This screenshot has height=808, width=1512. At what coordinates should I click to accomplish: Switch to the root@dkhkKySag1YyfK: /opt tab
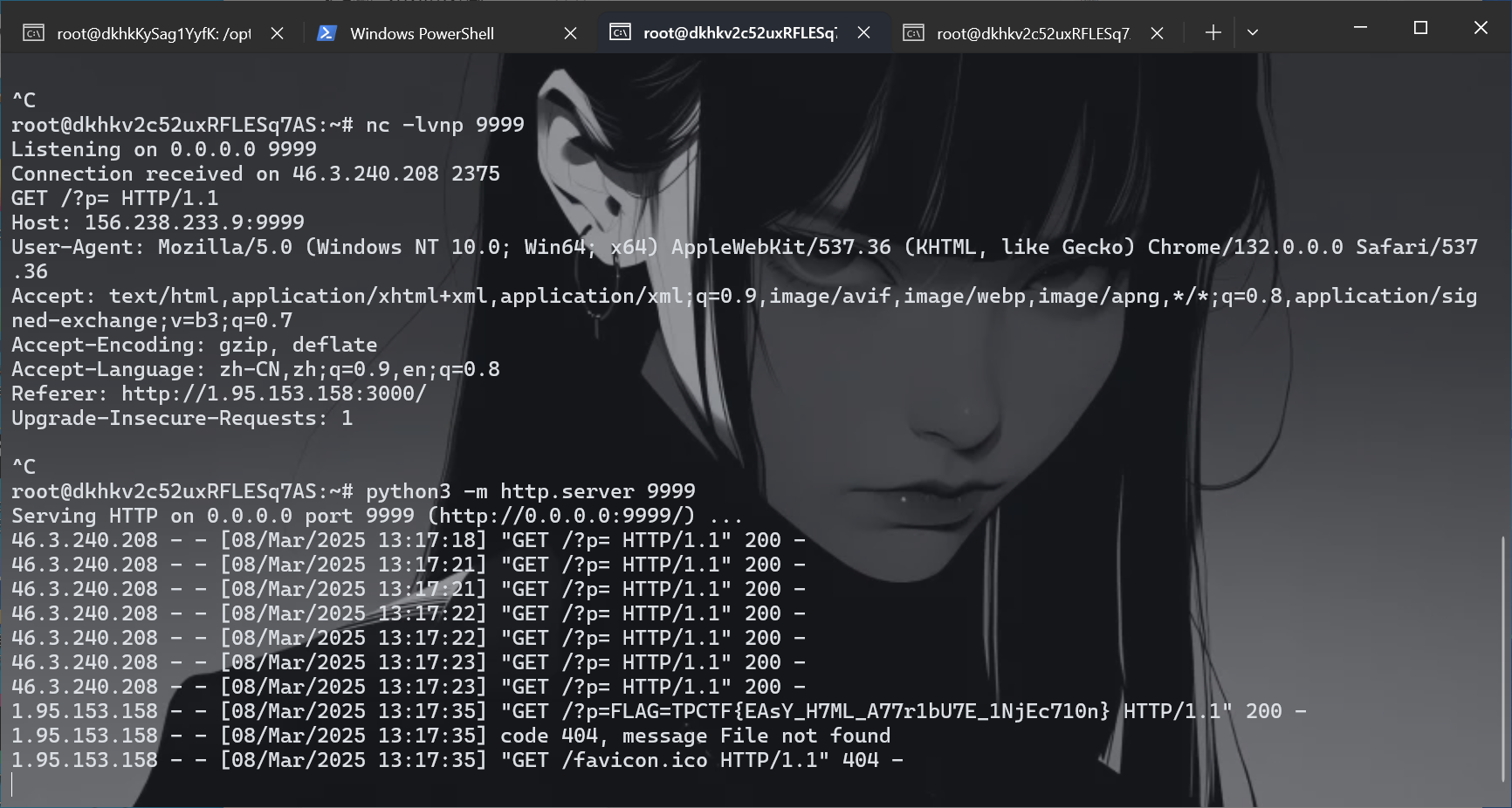point(154,33)
